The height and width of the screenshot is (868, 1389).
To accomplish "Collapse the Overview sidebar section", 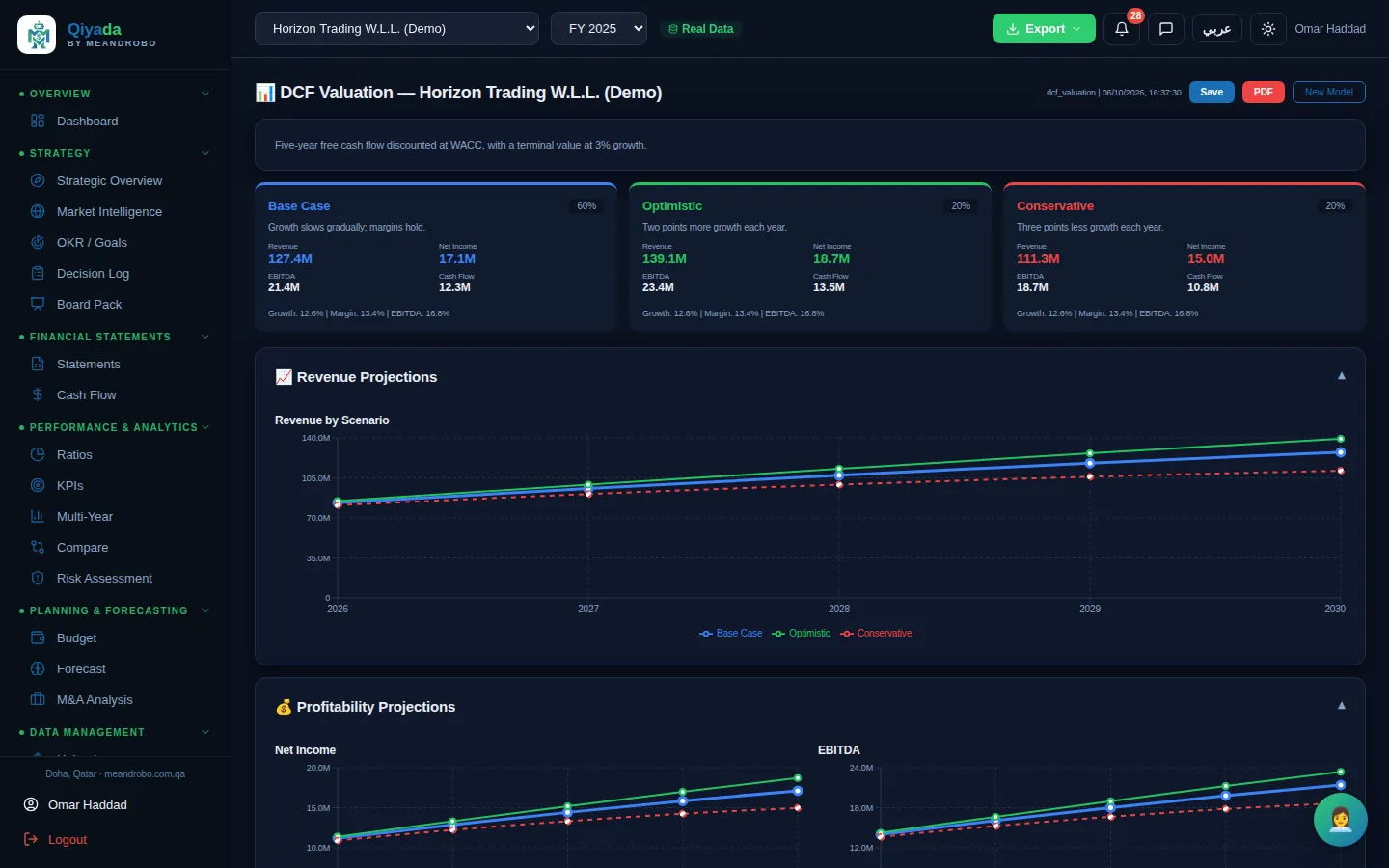I will pyautogui.click(x=205, y=94).
